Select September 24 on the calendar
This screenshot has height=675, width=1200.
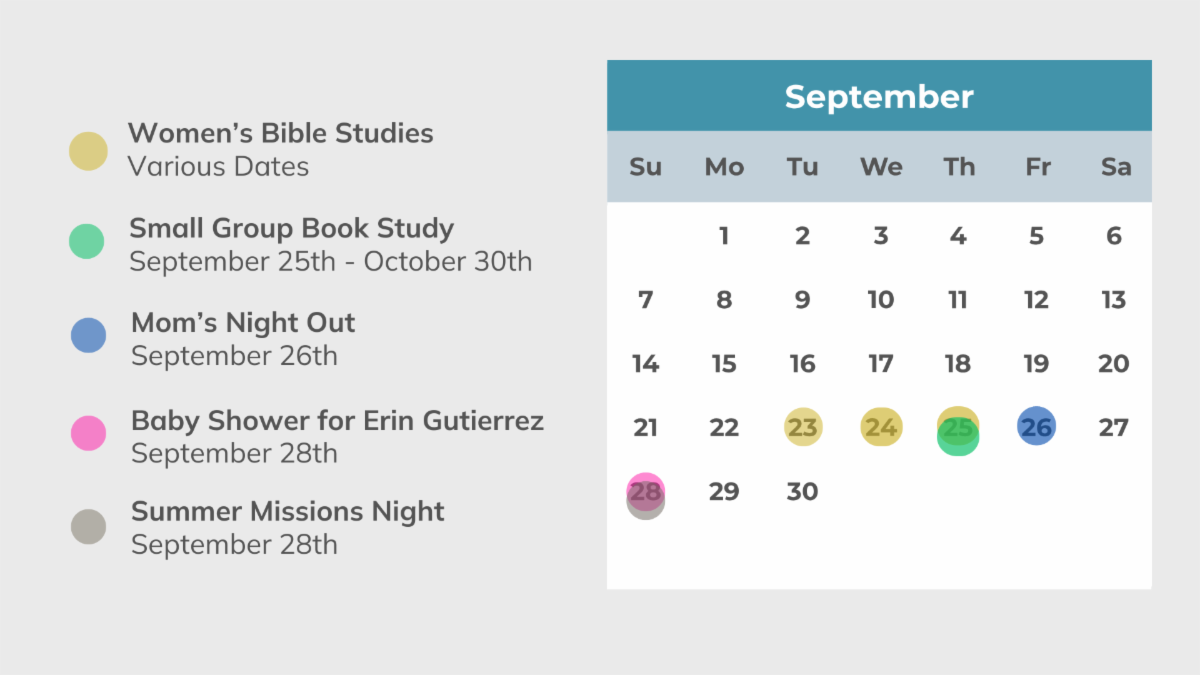click(x=881, y=428)
